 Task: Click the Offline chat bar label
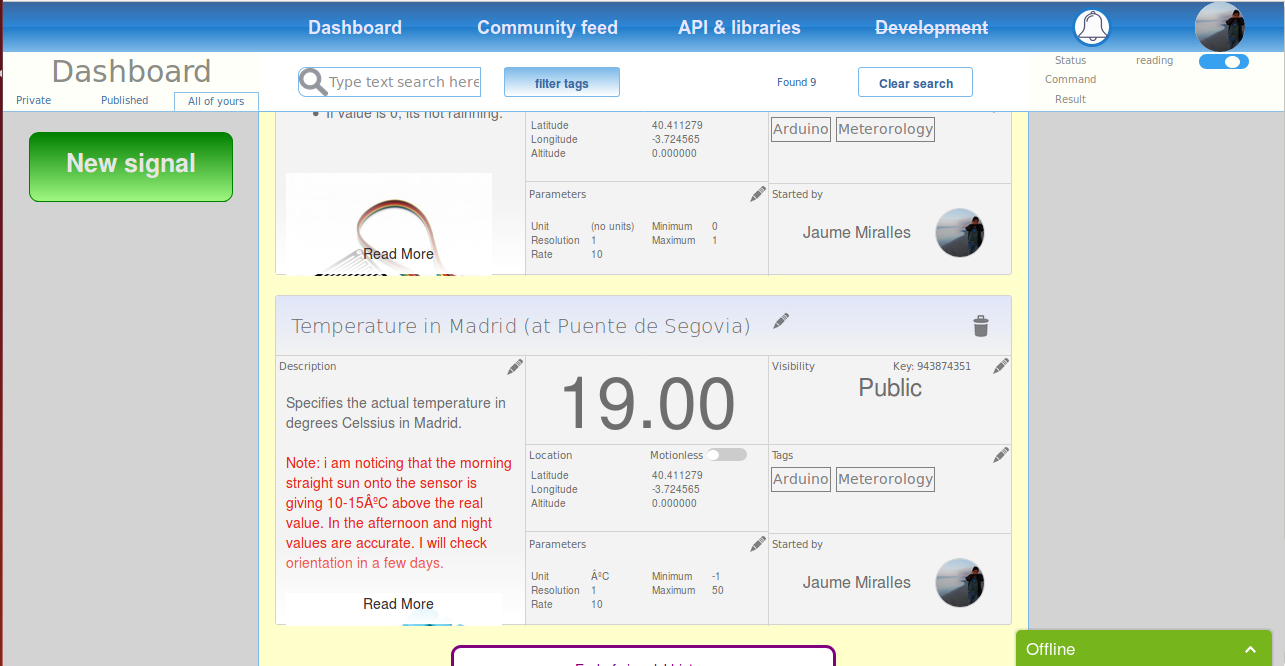pos(1050,649)
